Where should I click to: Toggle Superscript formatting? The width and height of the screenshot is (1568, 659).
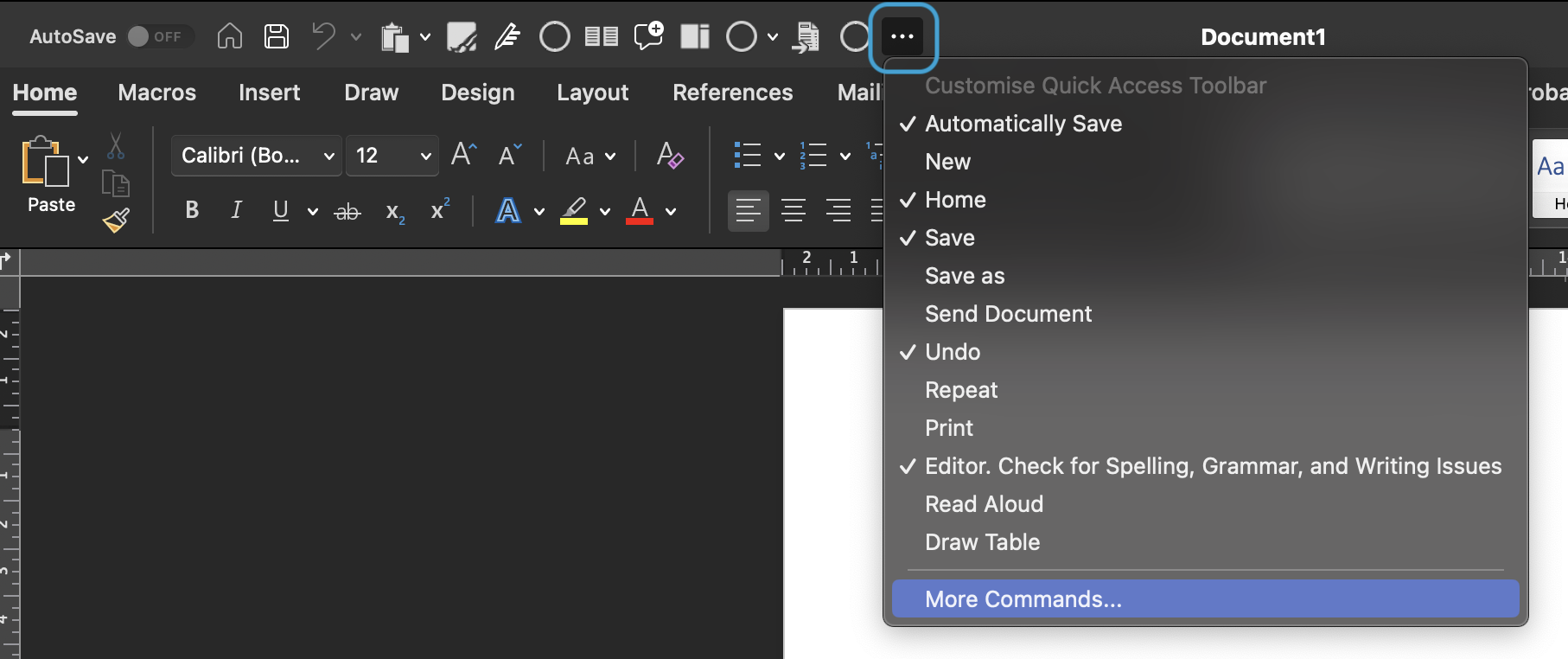tap(440, 209)
